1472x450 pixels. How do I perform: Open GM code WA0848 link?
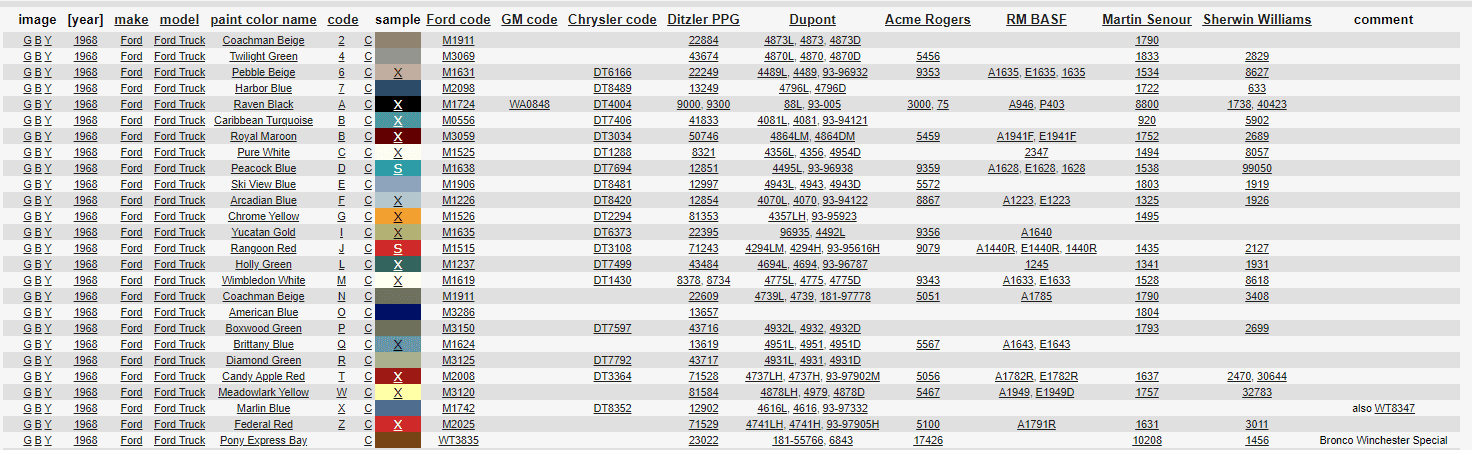tap(529, 105)
